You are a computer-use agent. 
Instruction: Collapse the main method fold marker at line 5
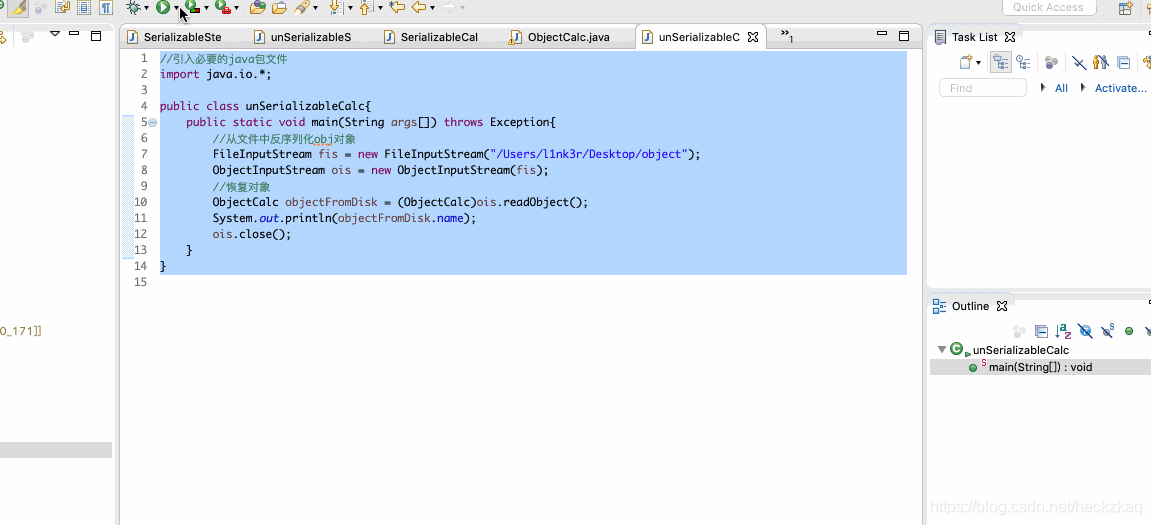point(153,122)
